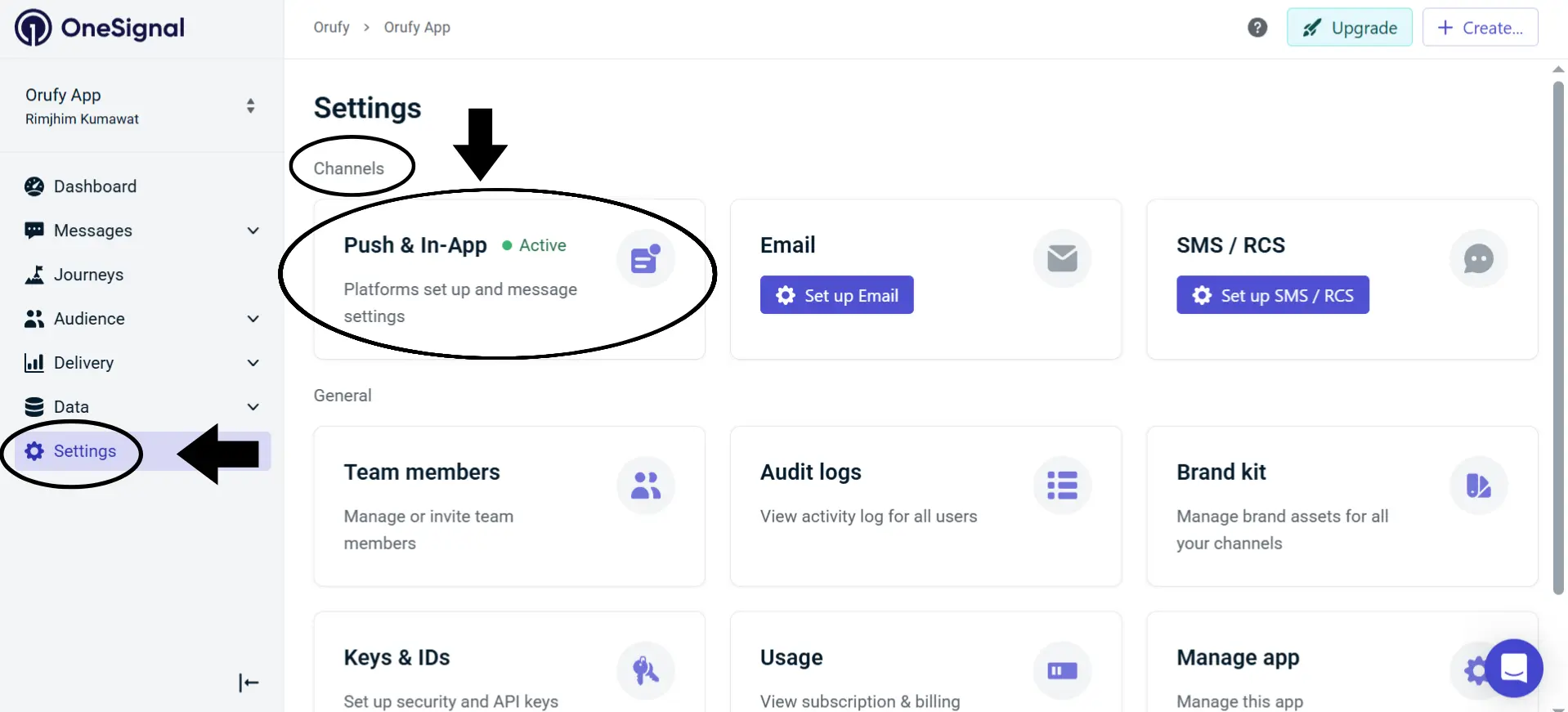Viewport: 1568px width, 712px height.
Task: Click 'Manage or invite team members' text
Action: (x=428, y=530)
